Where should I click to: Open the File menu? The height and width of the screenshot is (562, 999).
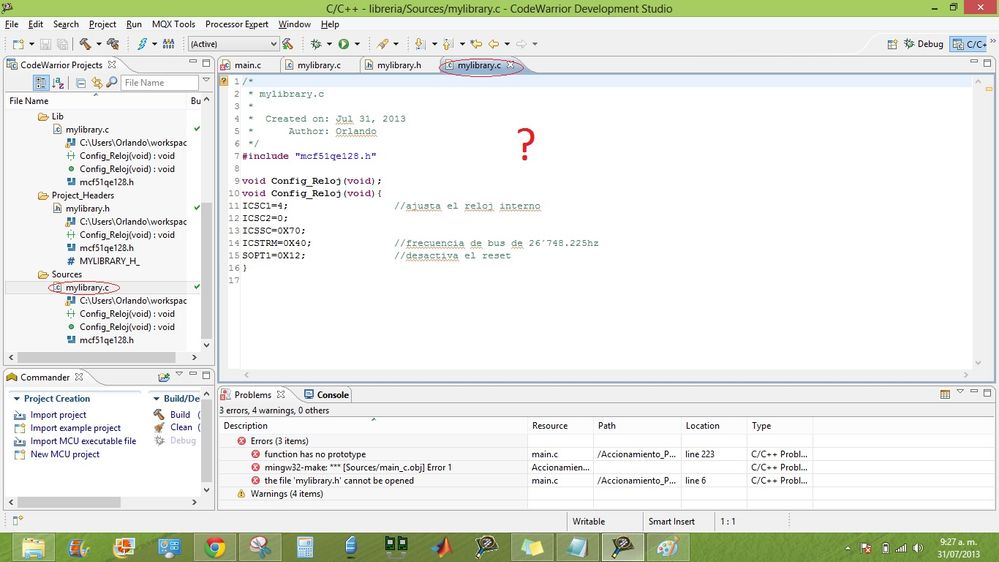pyautogui.click(x=11, y=24)
